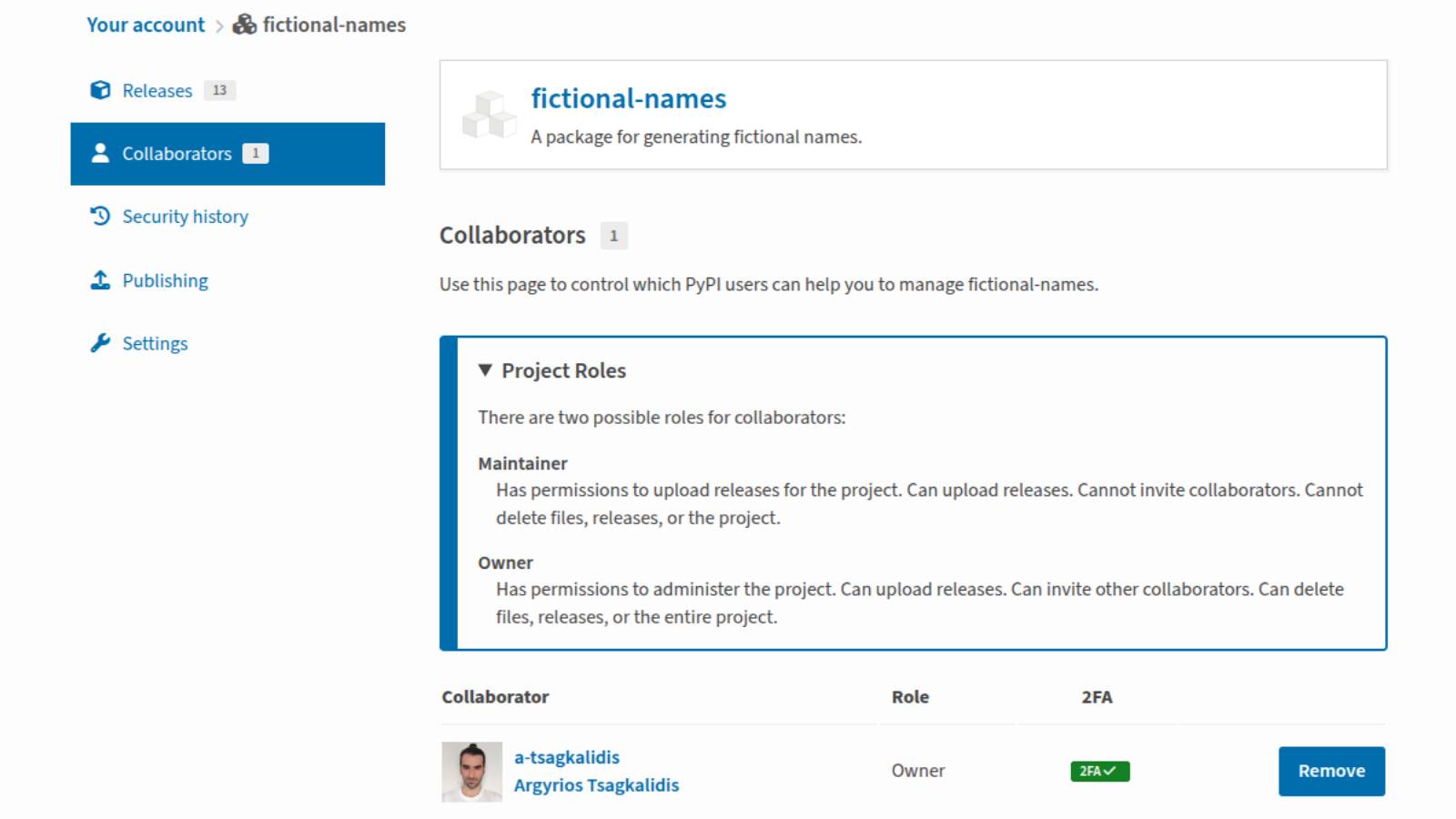Click the cube icon next to Releases
The height and width of the screenshot is (819, 1456).
pos(100,90)
